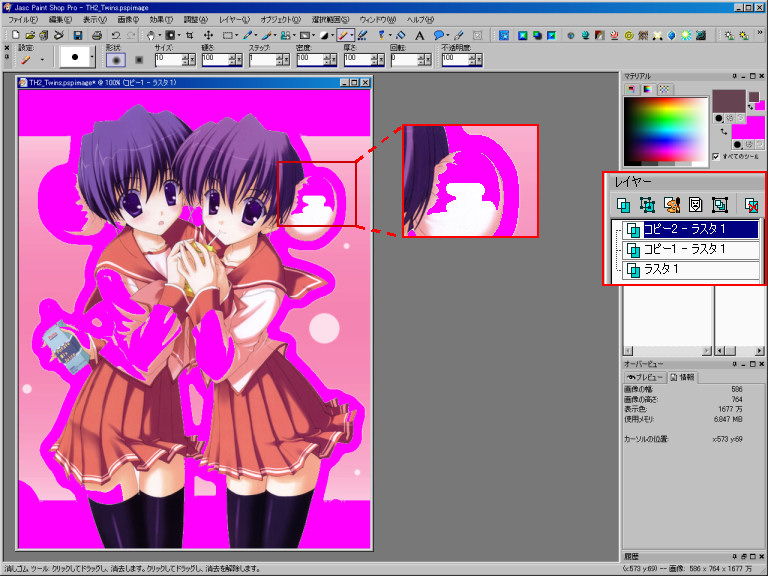
Task: Open the 効果(T) menu
Action: [x=161, y=20]
